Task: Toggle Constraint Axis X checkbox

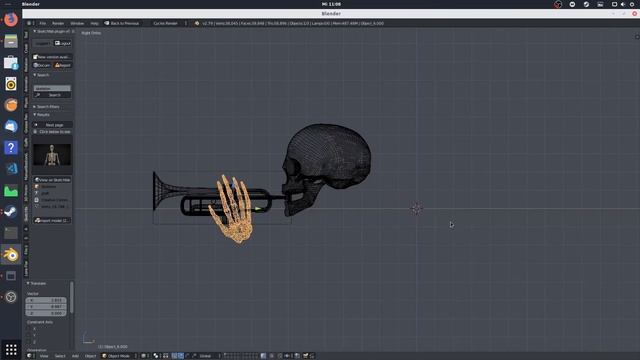Action: point(29,329)
